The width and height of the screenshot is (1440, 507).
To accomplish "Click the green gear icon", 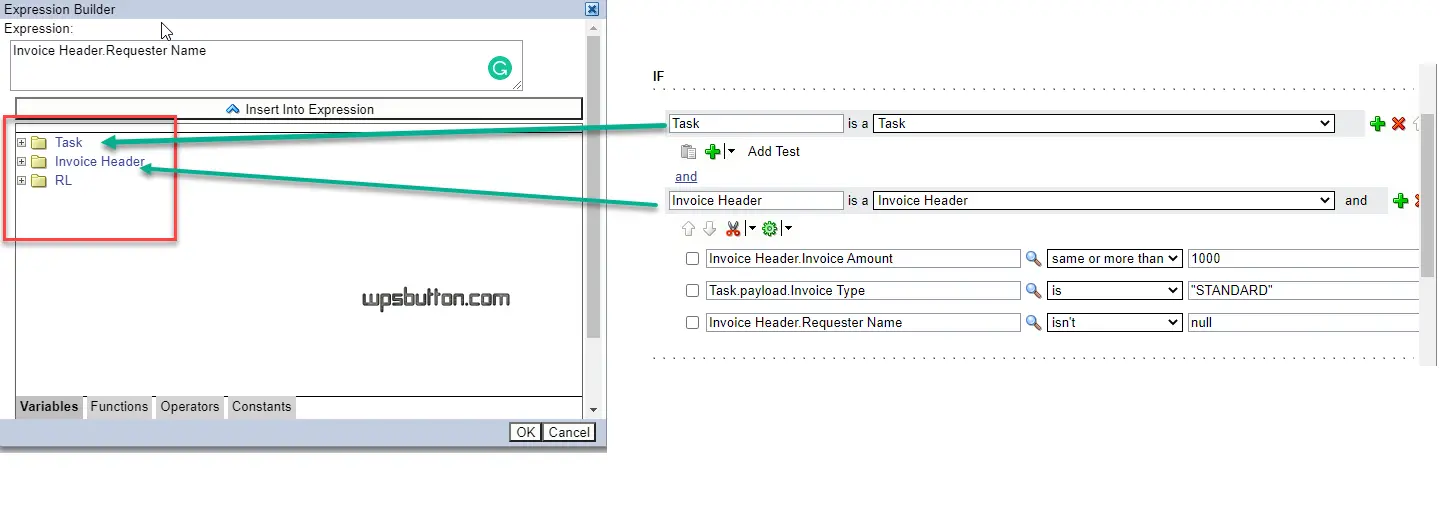I will (x=769, y=229).
